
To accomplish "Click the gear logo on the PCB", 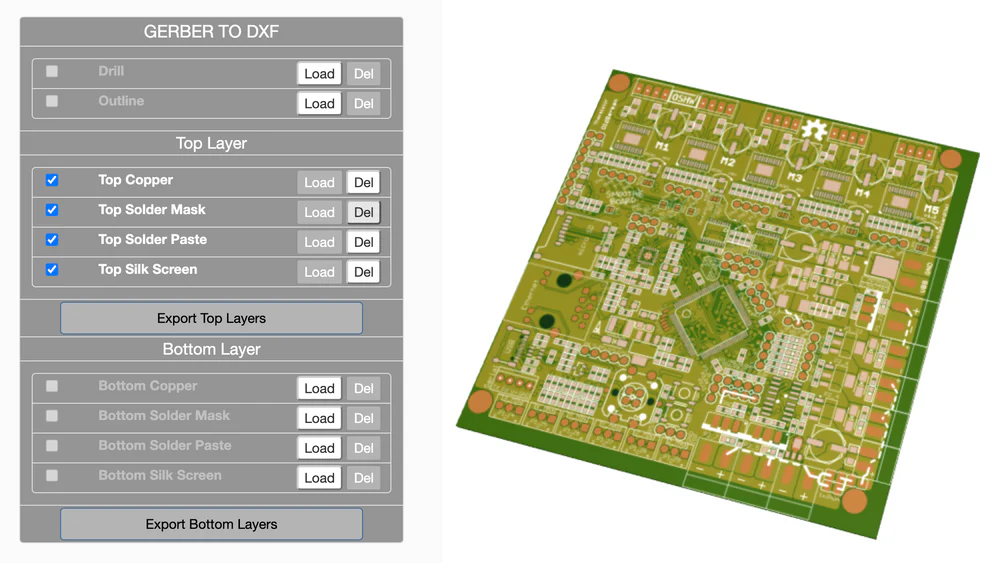I will pos(816,130).
